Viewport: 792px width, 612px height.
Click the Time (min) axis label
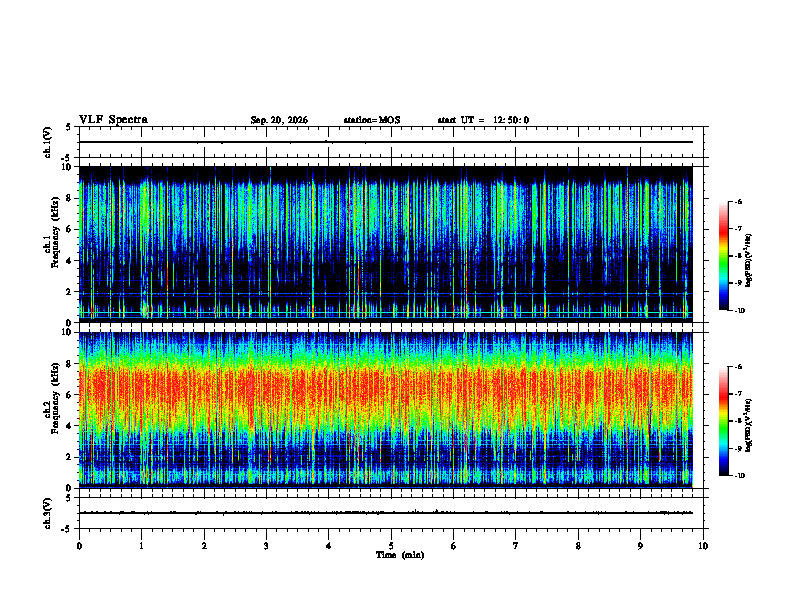click(400, 555)
